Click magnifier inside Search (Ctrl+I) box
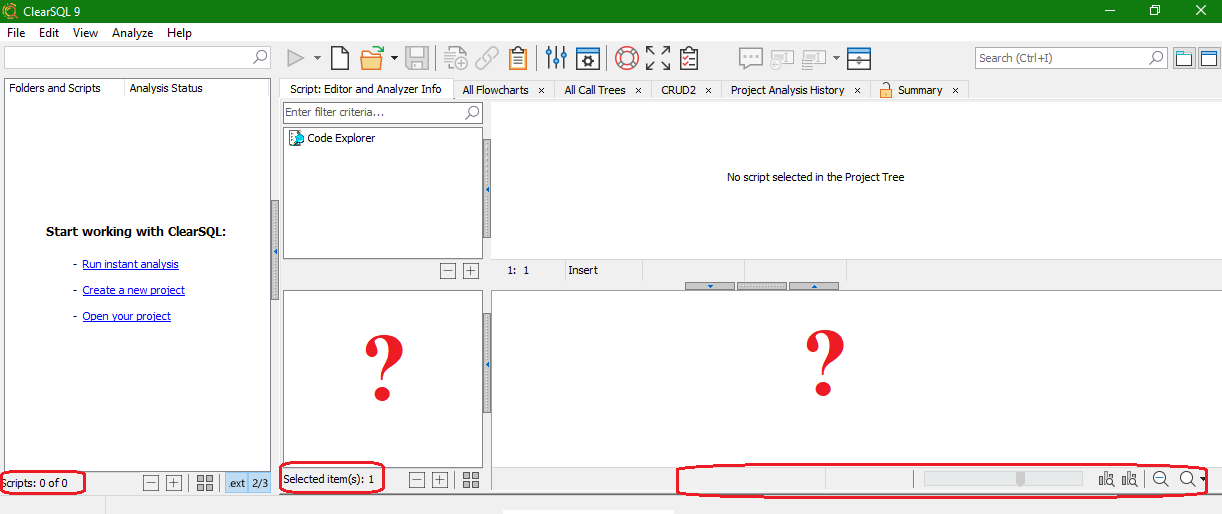The image size is (1222, 514). click(x=1157, y=58)
